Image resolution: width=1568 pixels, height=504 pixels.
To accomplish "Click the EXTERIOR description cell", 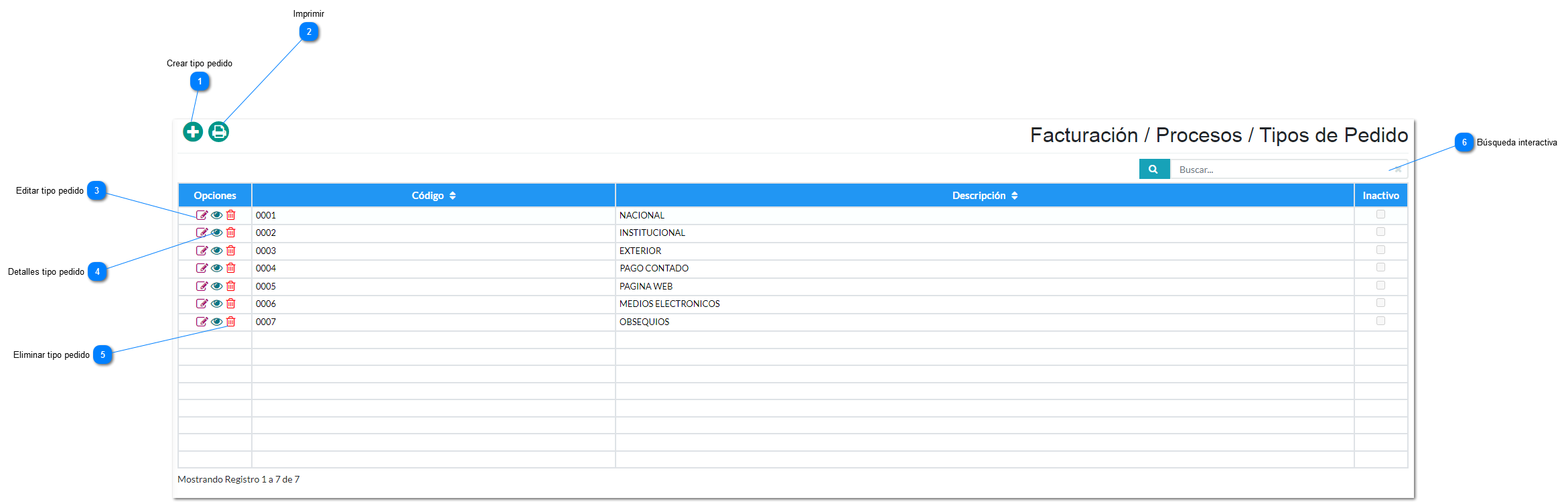I will 985,251.
